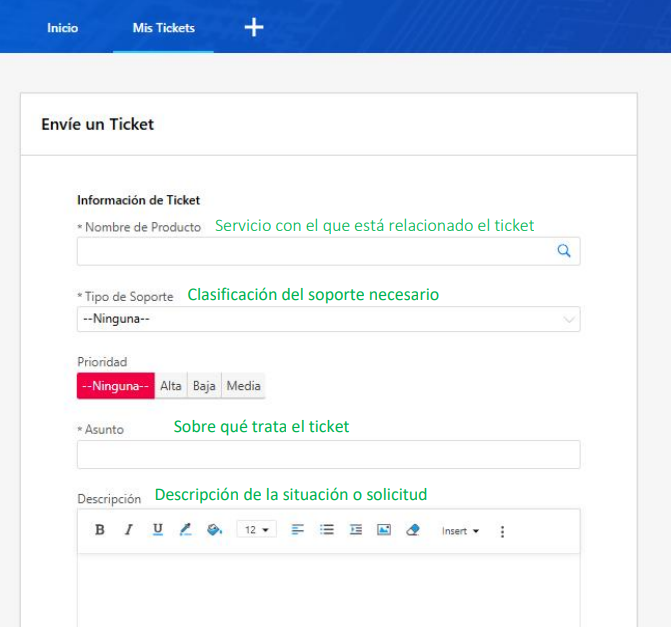This screenshot has height=627, width=671.
Task: Apply italic formatting in description editor
Action: point(128,530)
